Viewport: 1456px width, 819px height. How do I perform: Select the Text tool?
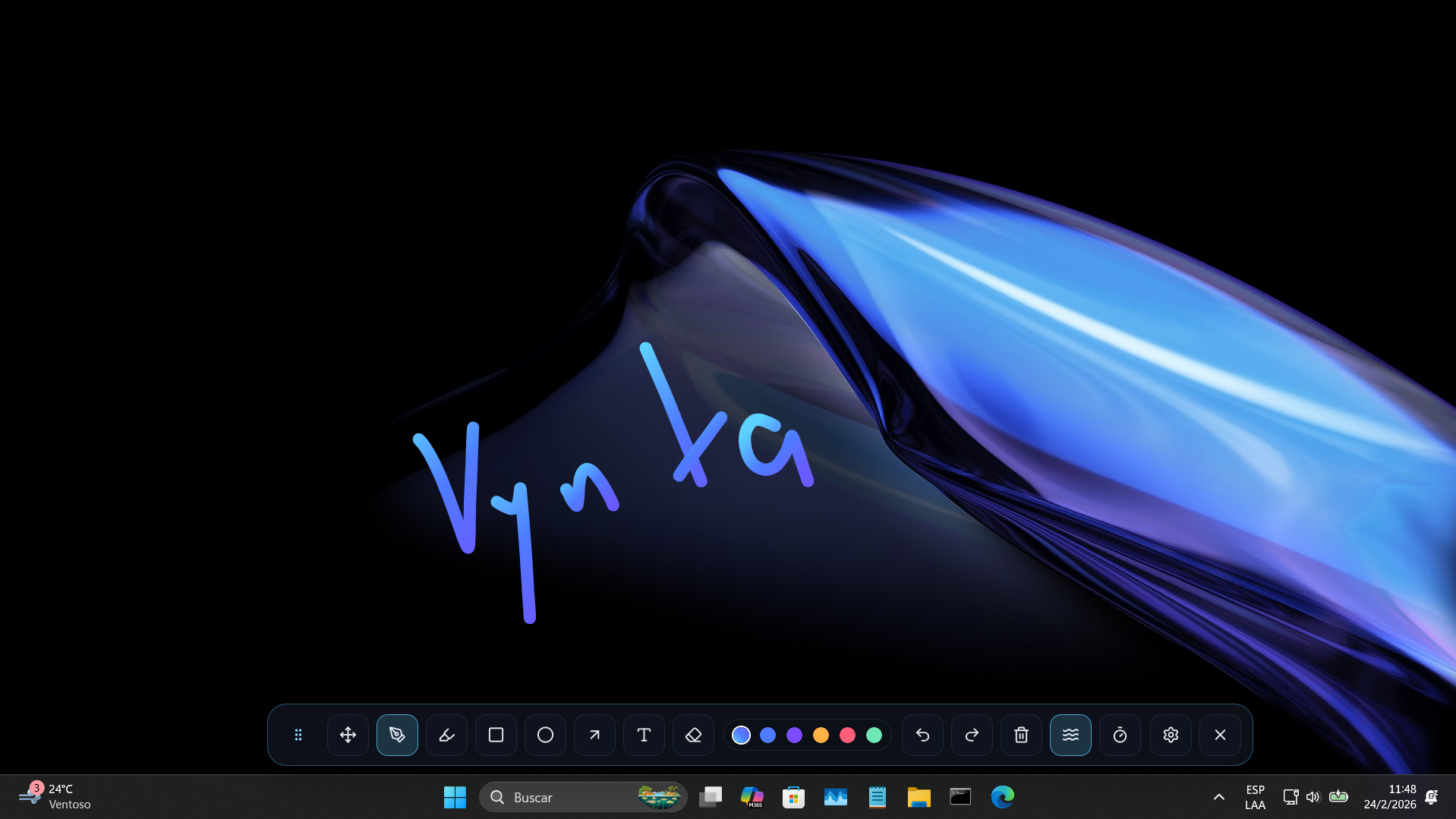(644, 735)
